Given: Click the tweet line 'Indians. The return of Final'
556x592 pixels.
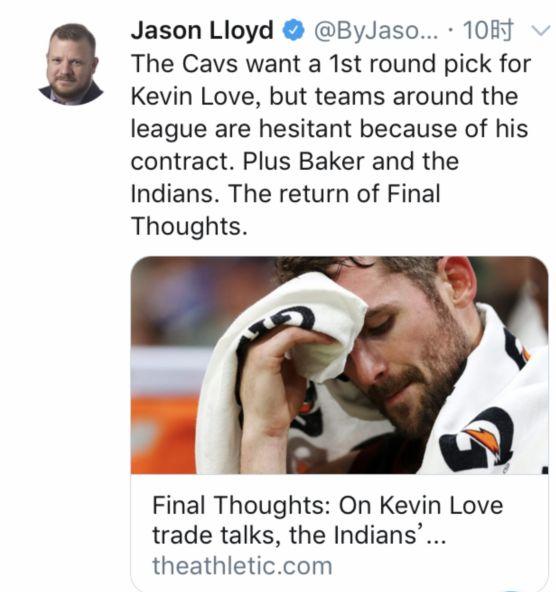Looking at the screenshot, I should coord(285,194).
